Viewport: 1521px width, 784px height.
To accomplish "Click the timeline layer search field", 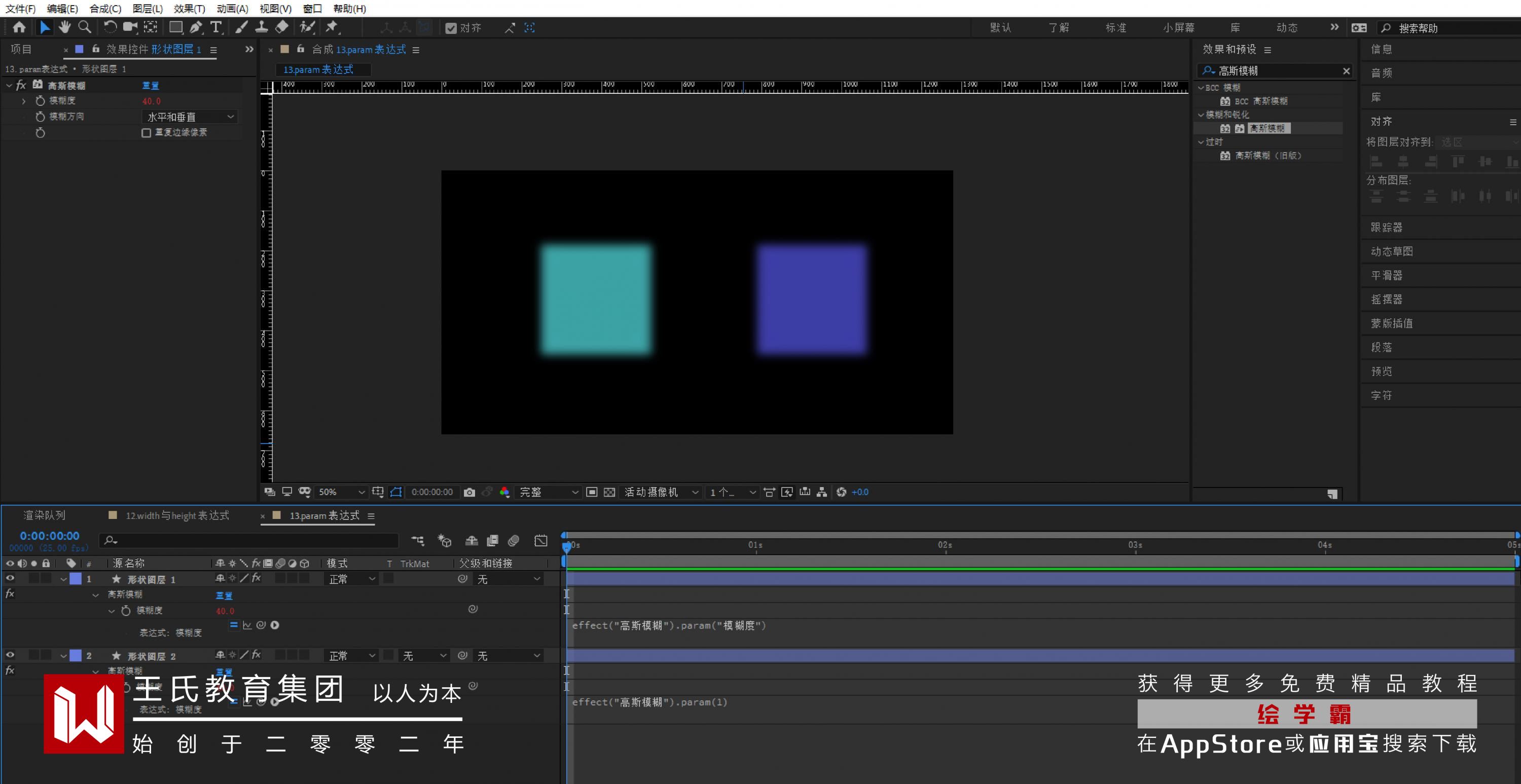I will [249, 540].
